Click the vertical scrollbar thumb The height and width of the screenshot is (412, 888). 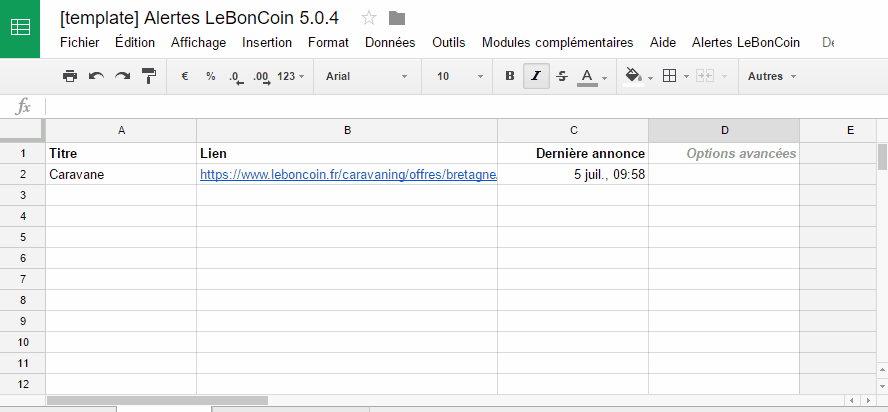pyautogui.click(x=882, y=157)
